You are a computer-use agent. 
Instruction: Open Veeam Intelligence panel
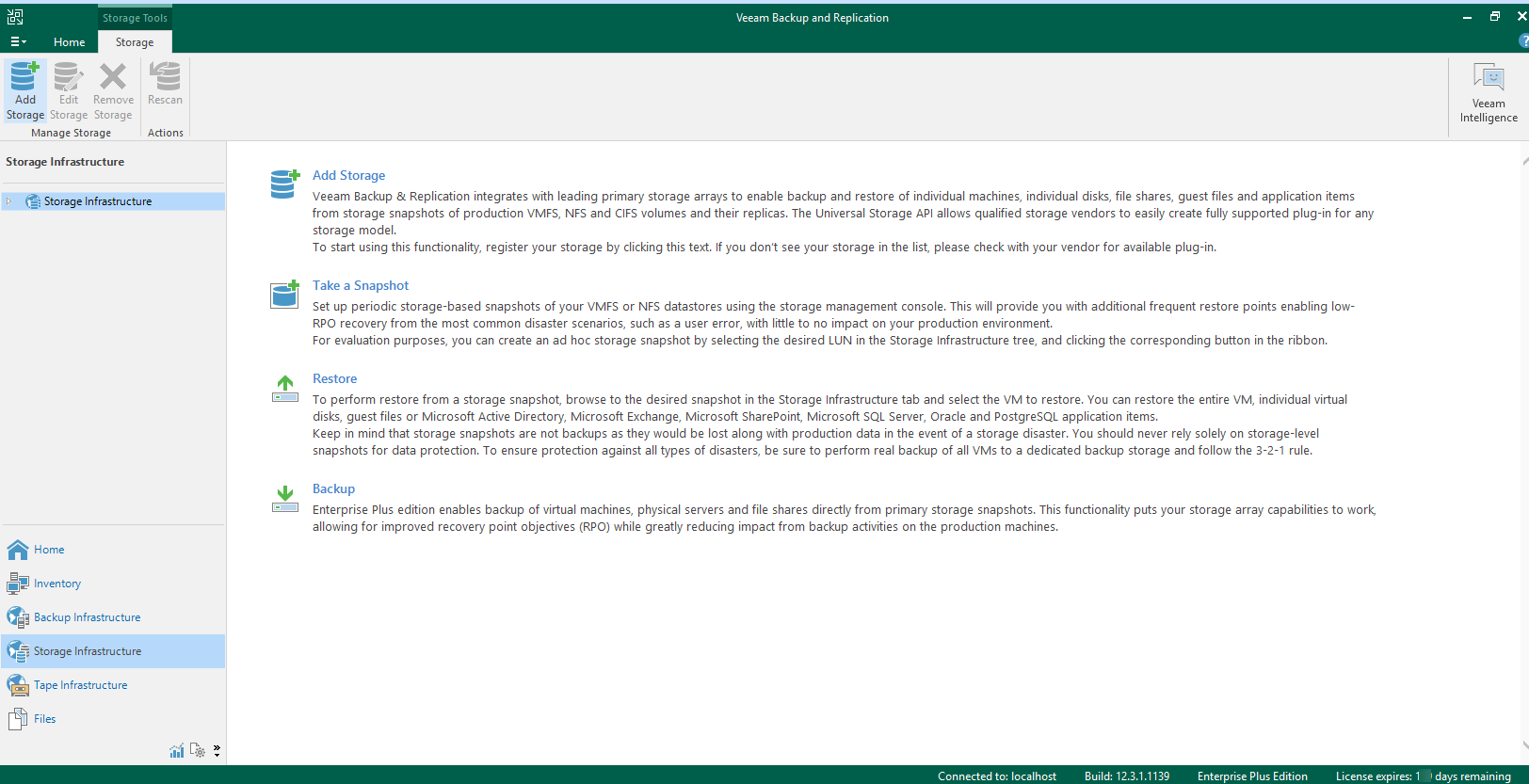1489,92
